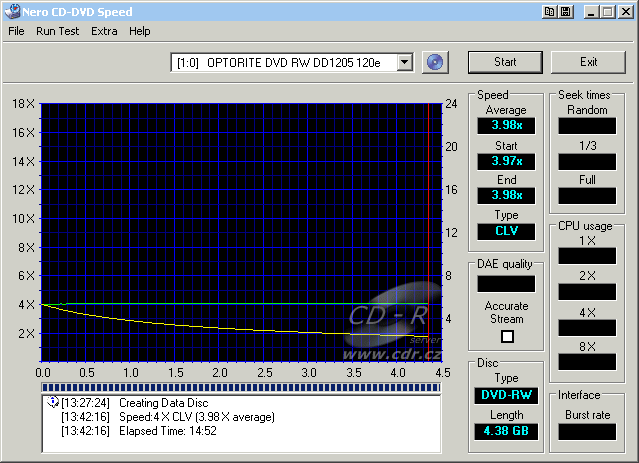
Task: Click the 1/3 seek time field
Action: point(587,161)
